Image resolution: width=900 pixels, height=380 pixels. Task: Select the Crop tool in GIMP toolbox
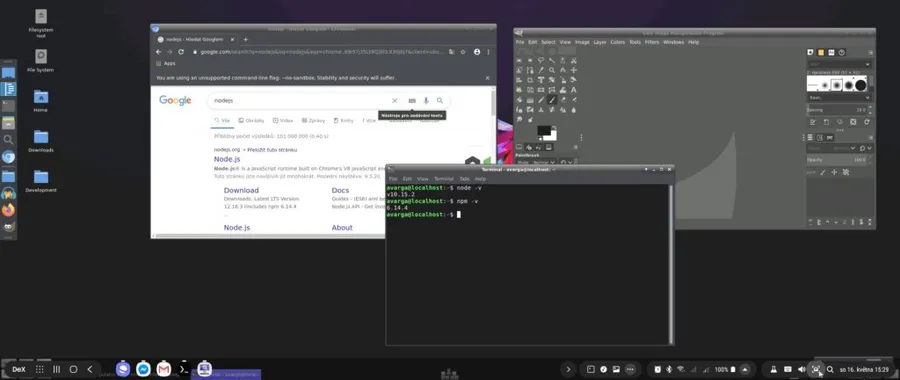[x=530, y=80]
